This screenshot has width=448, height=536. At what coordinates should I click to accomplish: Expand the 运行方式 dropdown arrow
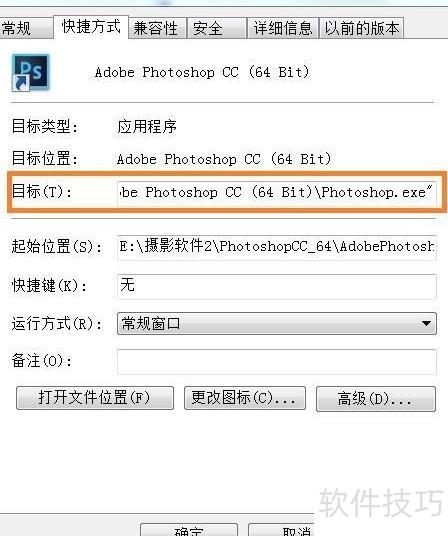tap(426, 323)
